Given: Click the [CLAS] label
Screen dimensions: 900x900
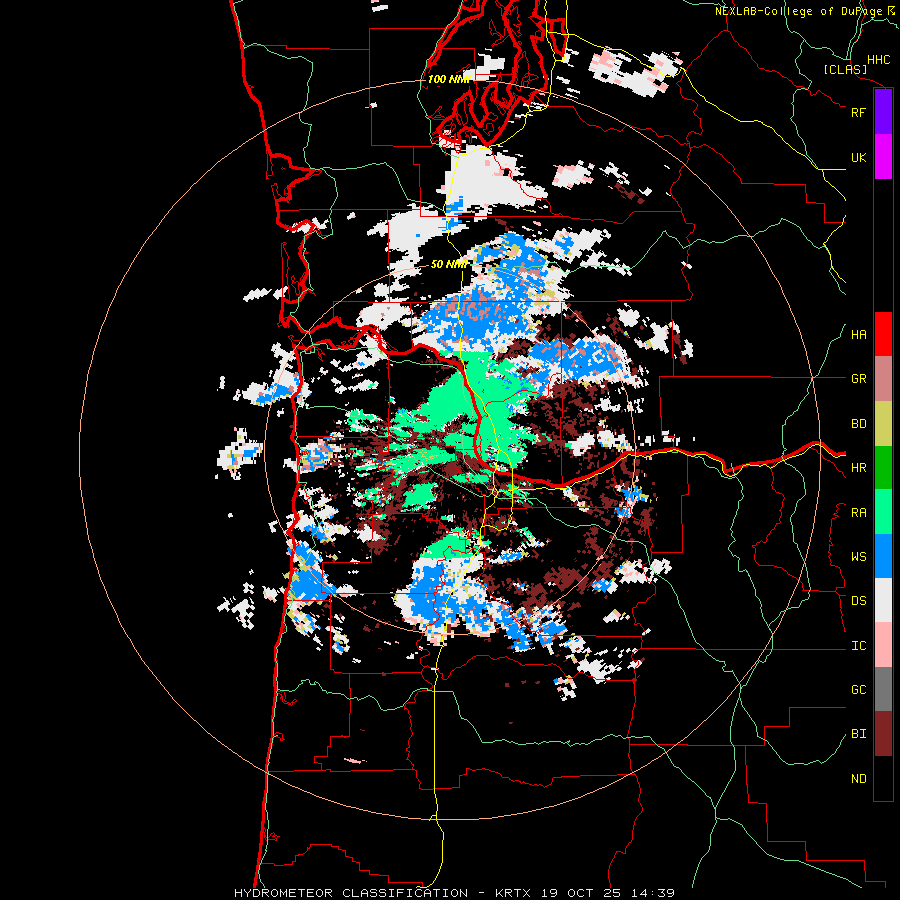Looking at the screenshot, I should point(845,69).
